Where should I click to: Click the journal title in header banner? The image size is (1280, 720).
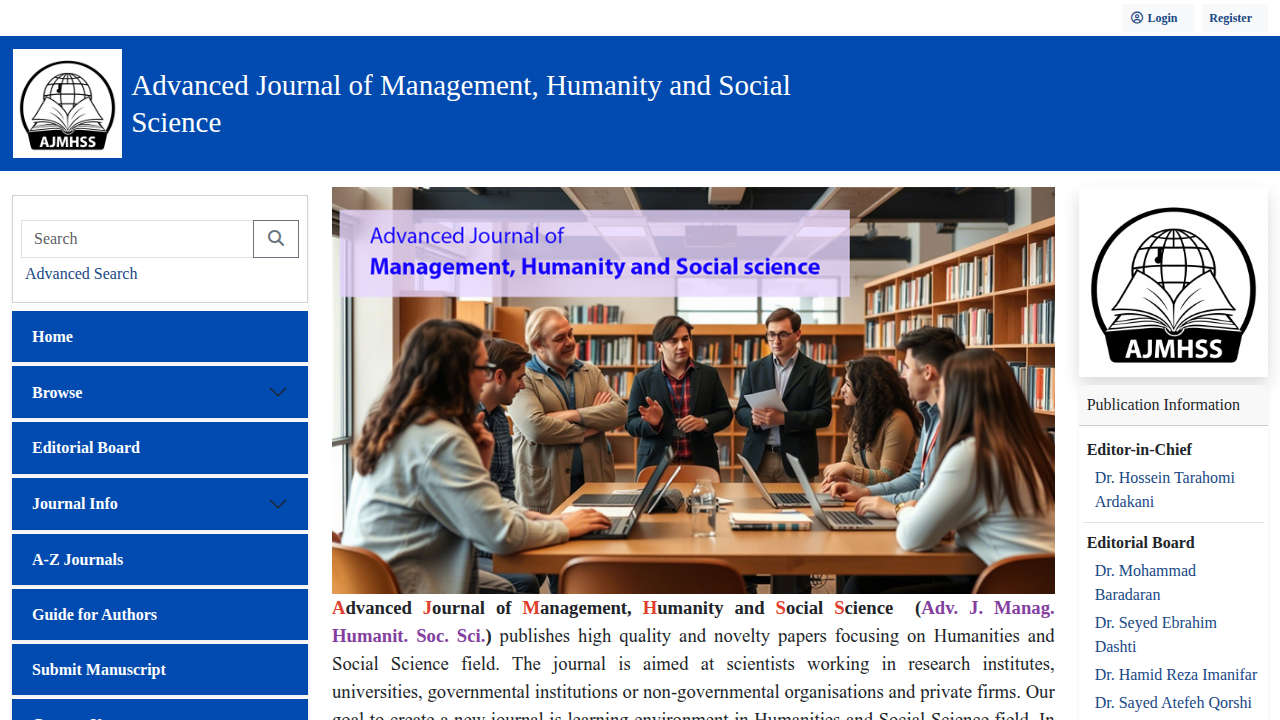tap(461, 104)
